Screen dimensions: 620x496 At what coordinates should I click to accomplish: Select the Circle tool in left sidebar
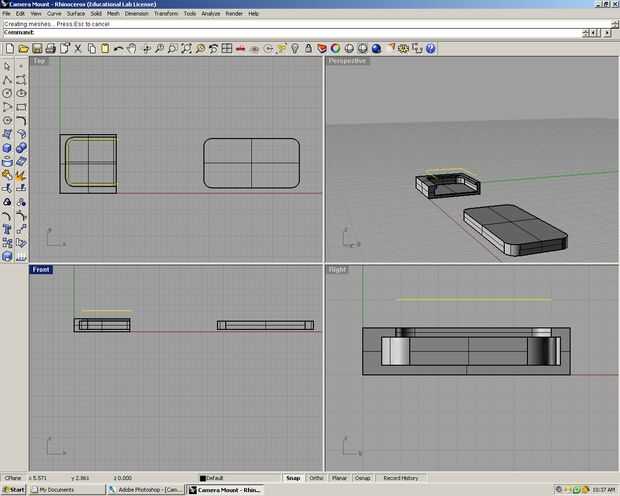tap(7, 93)
